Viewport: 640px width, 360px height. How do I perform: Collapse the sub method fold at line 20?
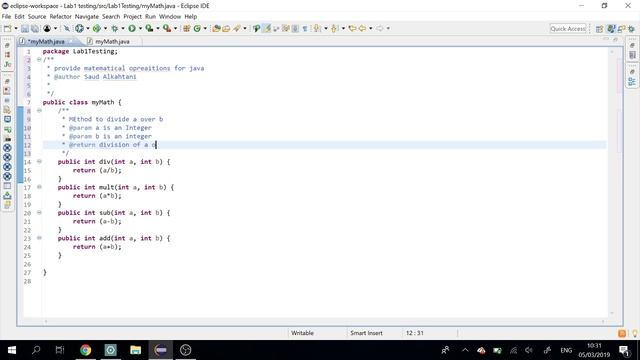tap(39, 212)
